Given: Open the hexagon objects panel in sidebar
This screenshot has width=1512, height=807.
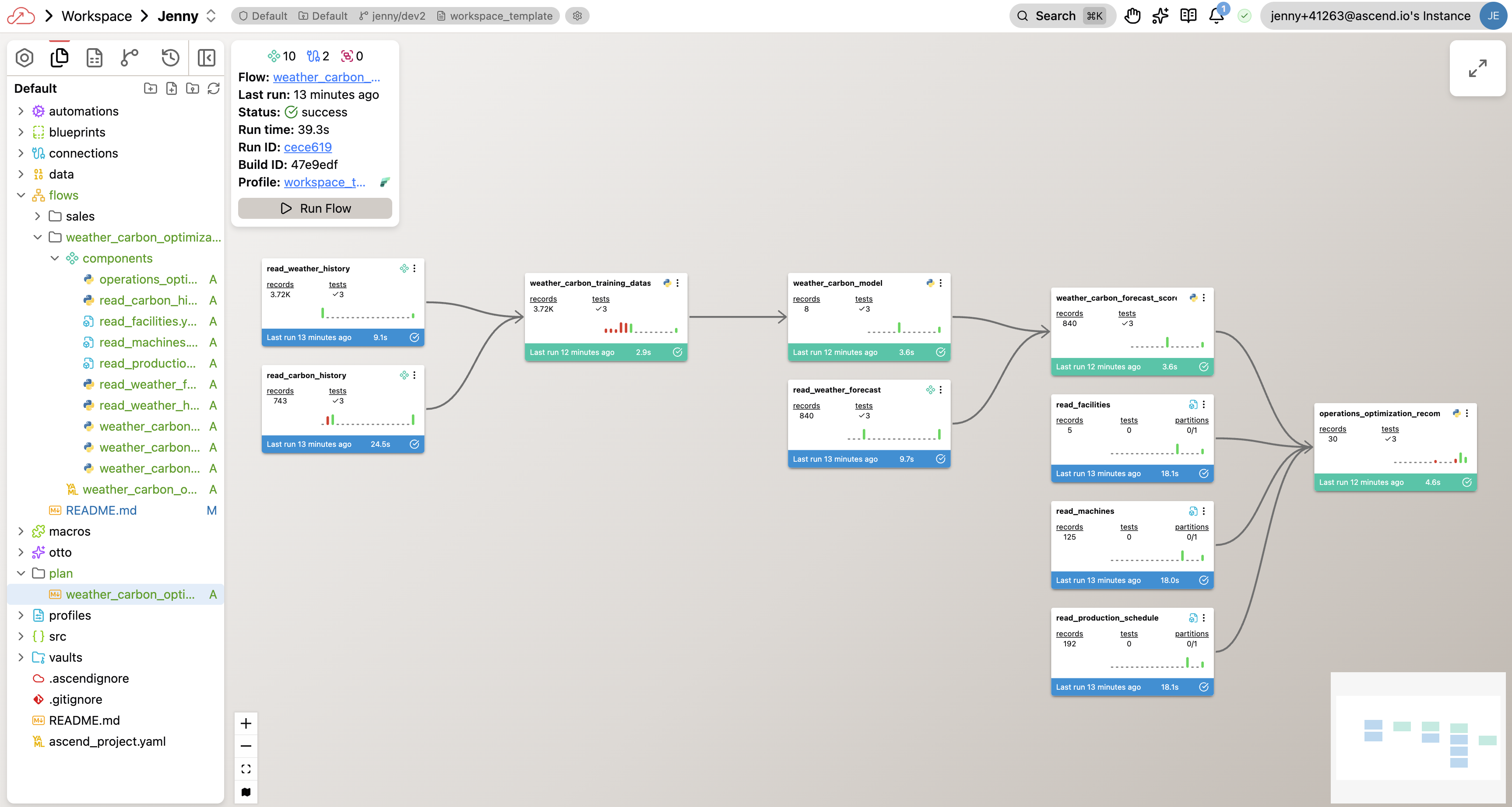Looking at the screenshot, I should click(x=24, y=57).
